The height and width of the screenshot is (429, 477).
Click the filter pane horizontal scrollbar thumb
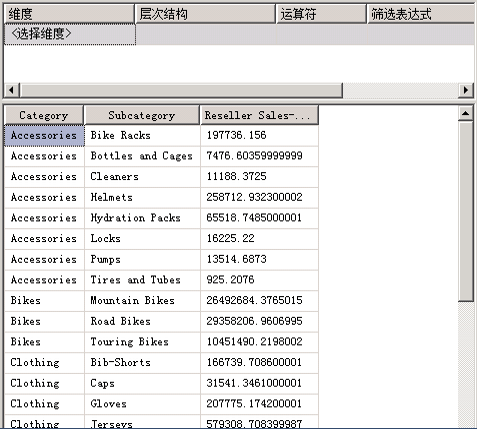[x=181, y=90]
